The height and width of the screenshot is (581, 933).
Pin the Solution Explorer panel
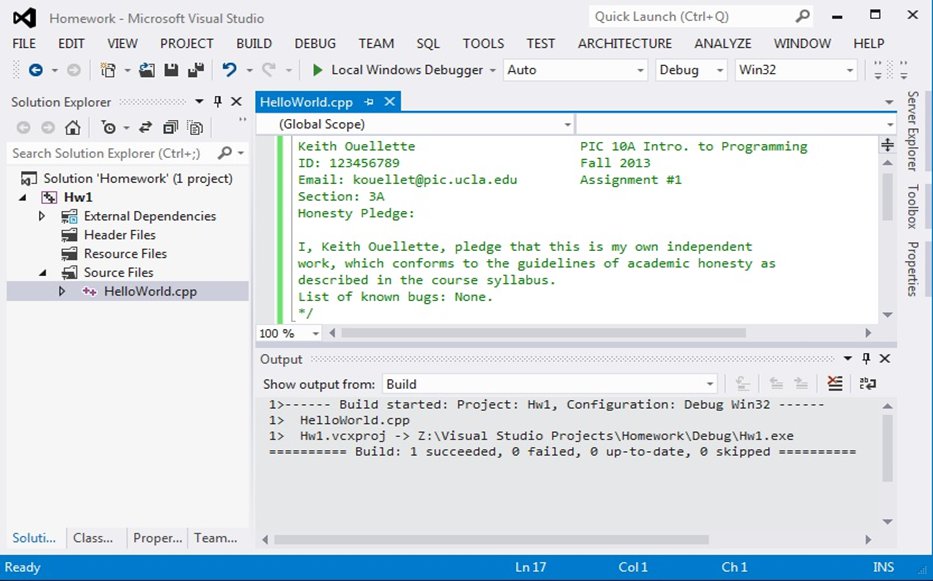[218, 102]
